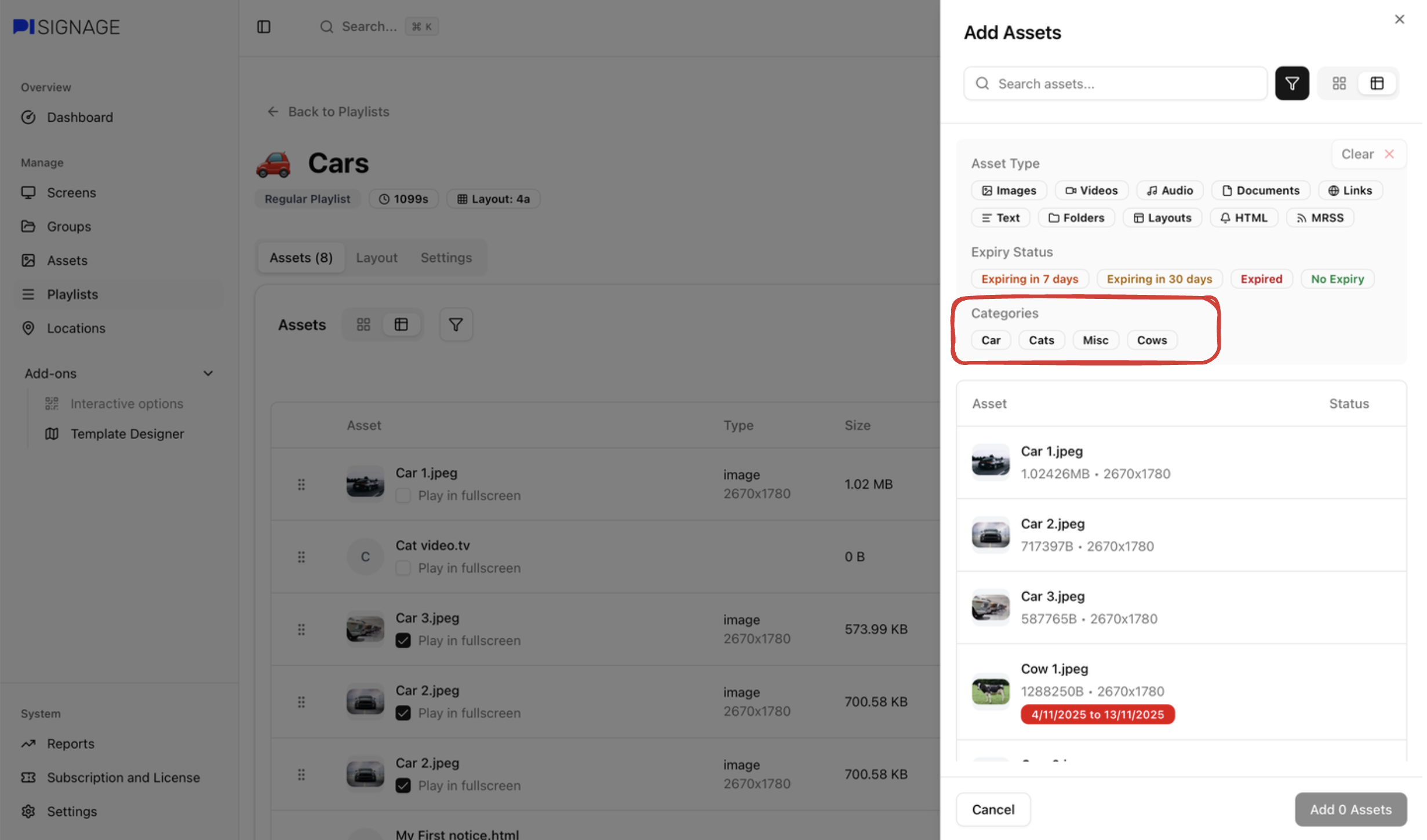Filter by Videos asset type
The image size is (1427, 840).
tap(1091, 191)
